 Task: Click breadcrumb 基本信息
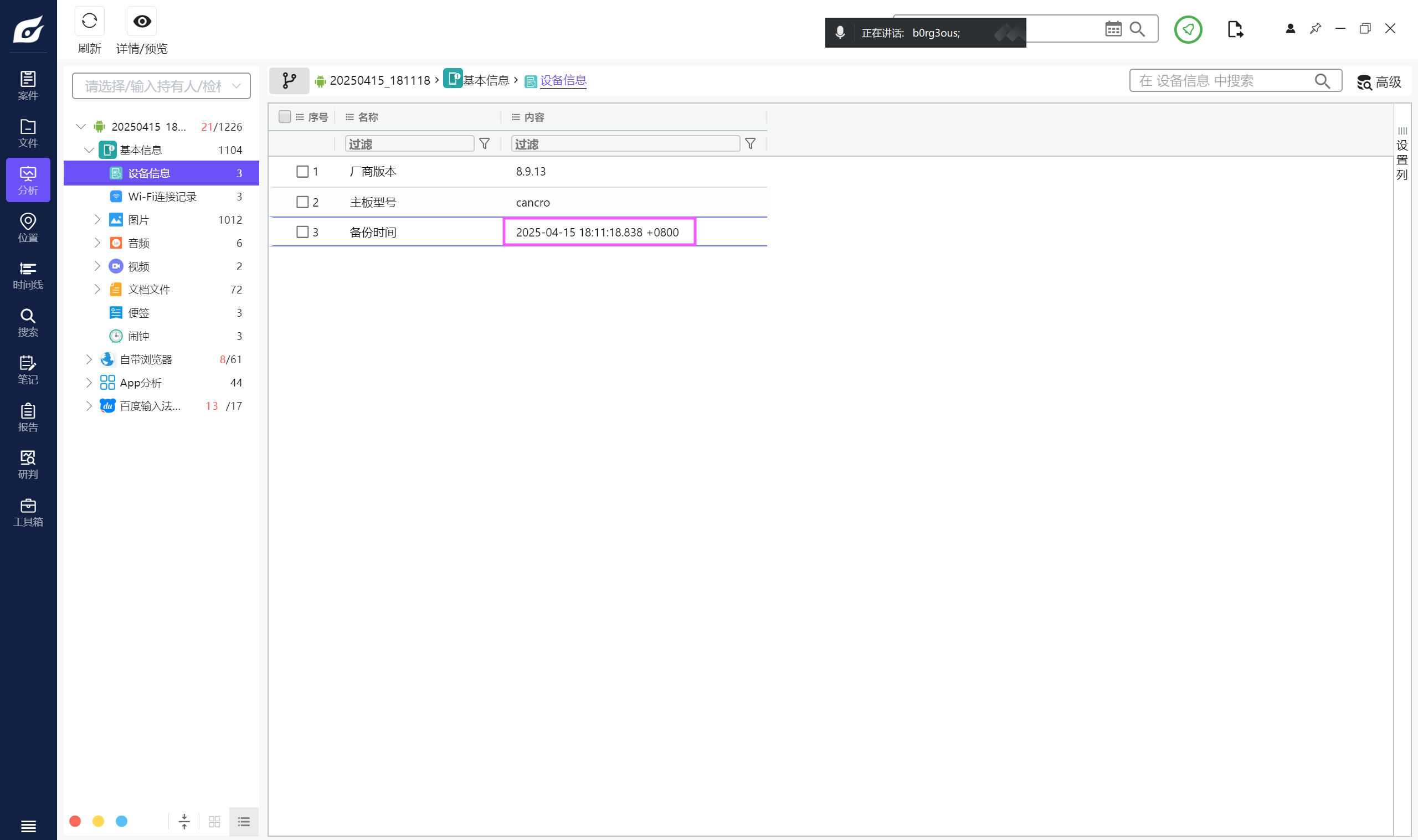coord(486,81)
